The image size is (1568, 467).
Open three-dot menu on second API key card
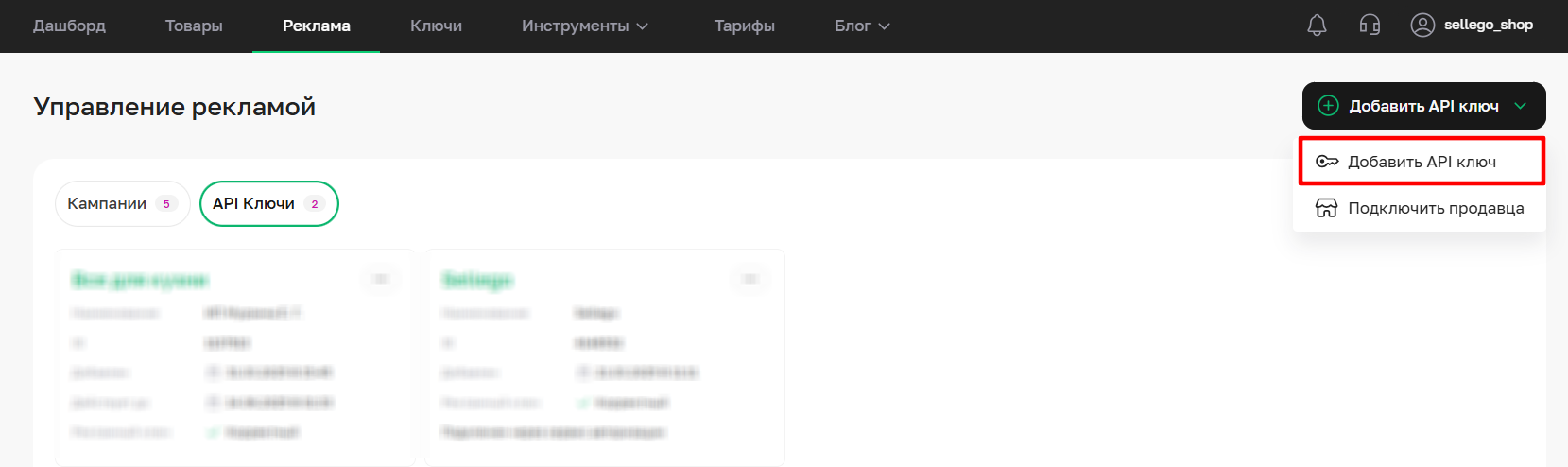pos(750,279)
